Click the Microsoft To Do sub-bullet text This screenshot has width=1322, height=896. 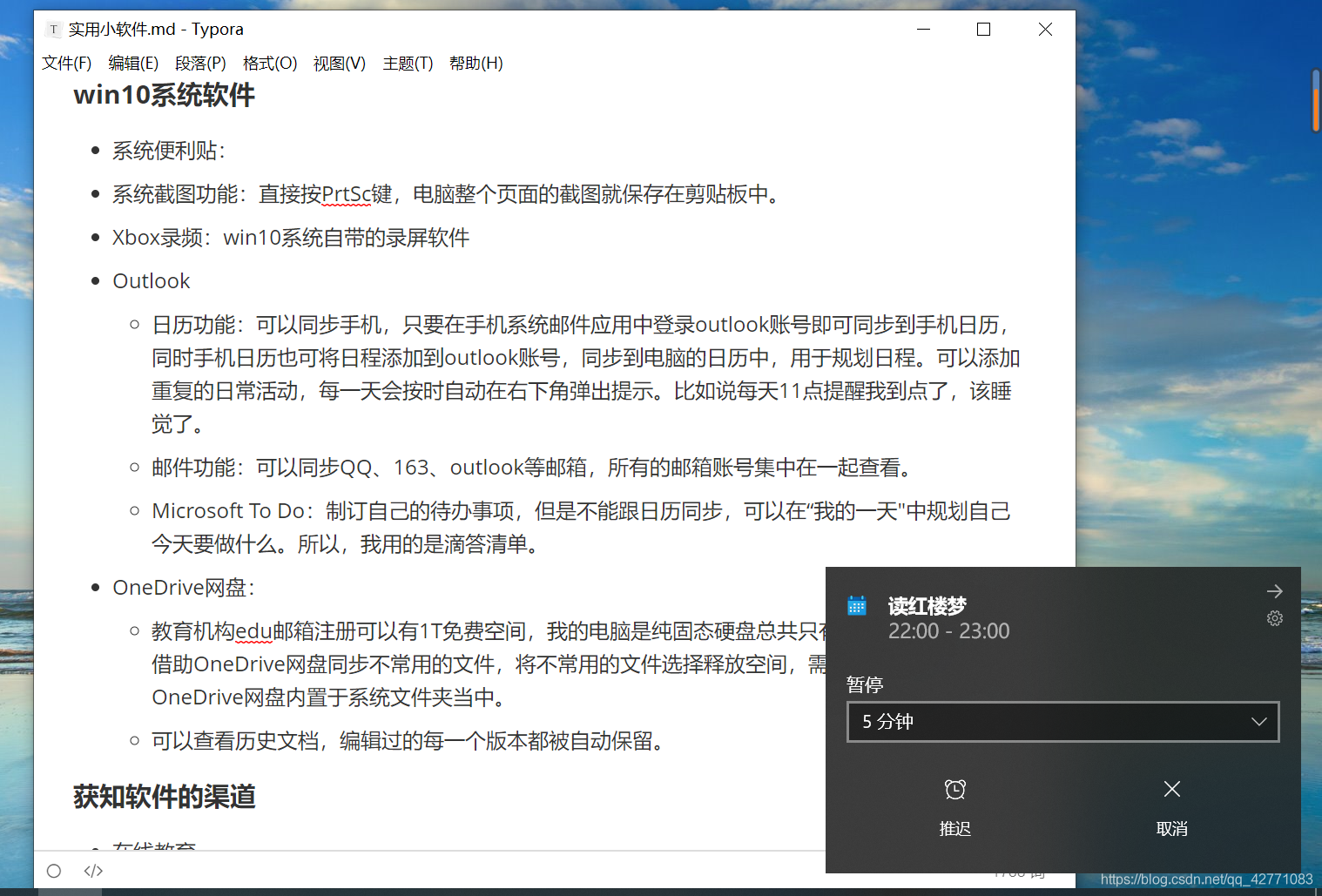pyautogui.click(x=581, y=528)
